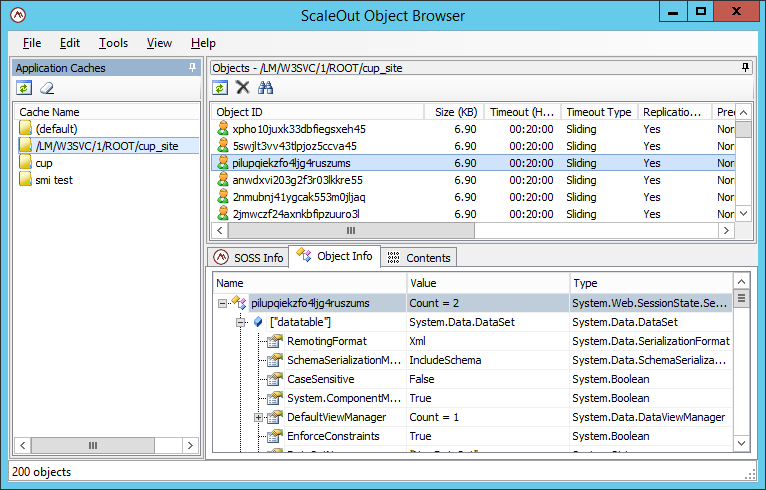Open the binoculars find objects tool
The height and width of the screenshot is (490, 766).
(x=265, y=87)
